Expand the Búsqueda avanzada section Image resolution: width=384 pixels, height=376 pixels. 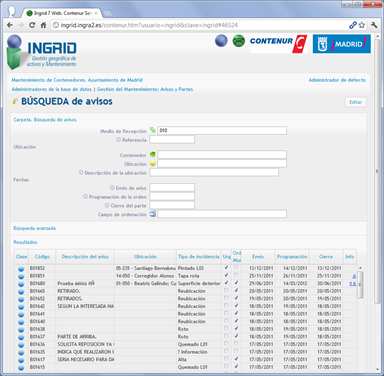tap(35, 228)
